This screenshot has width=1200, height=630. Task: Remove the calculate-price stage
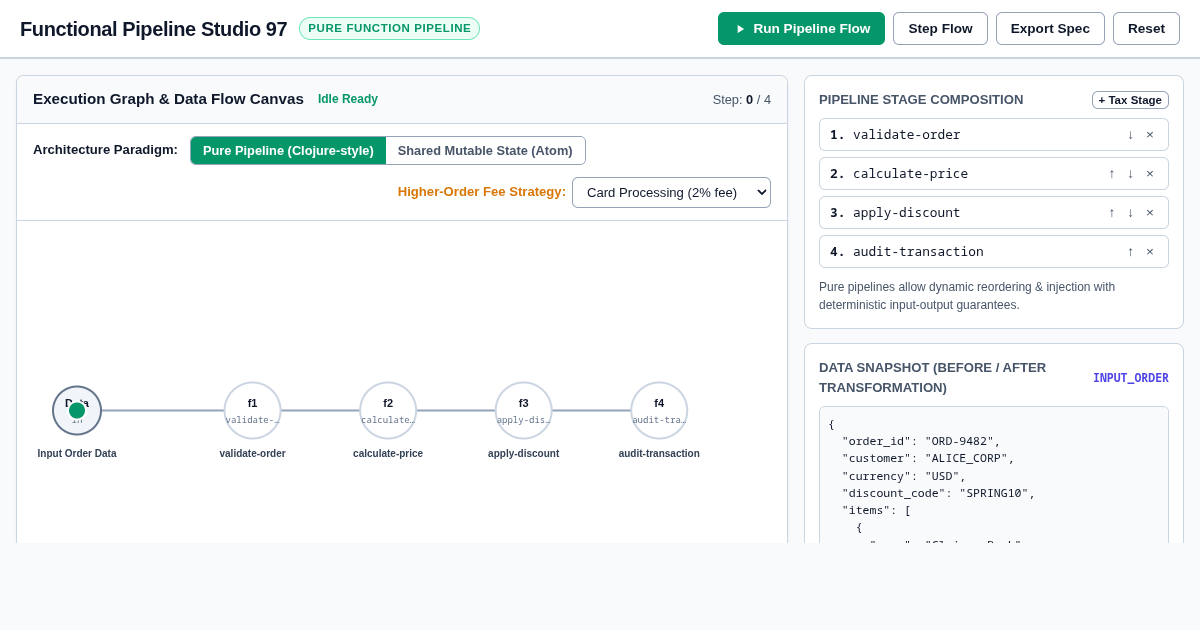click(1150, 174)
